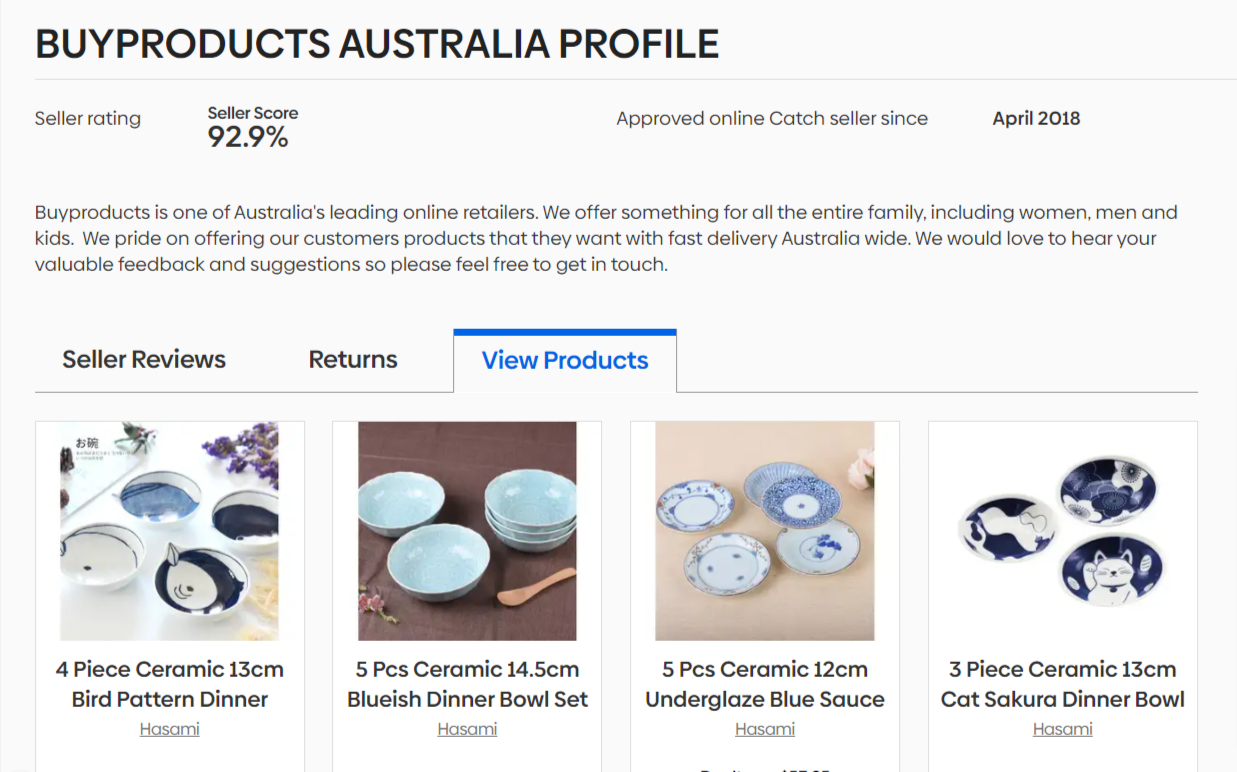Click the Buyproducts Australia Profile heading
1237x772 pixels.
click(377, 44)
